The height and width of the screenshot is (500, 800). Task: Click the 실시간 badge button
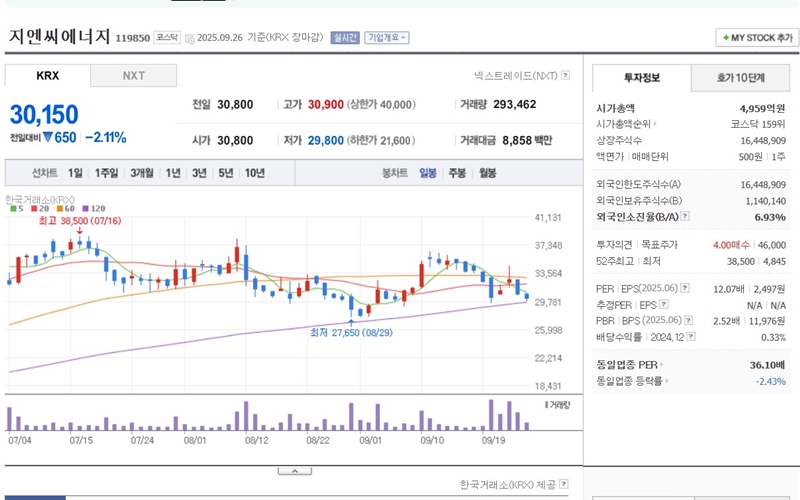coord(345,38)
